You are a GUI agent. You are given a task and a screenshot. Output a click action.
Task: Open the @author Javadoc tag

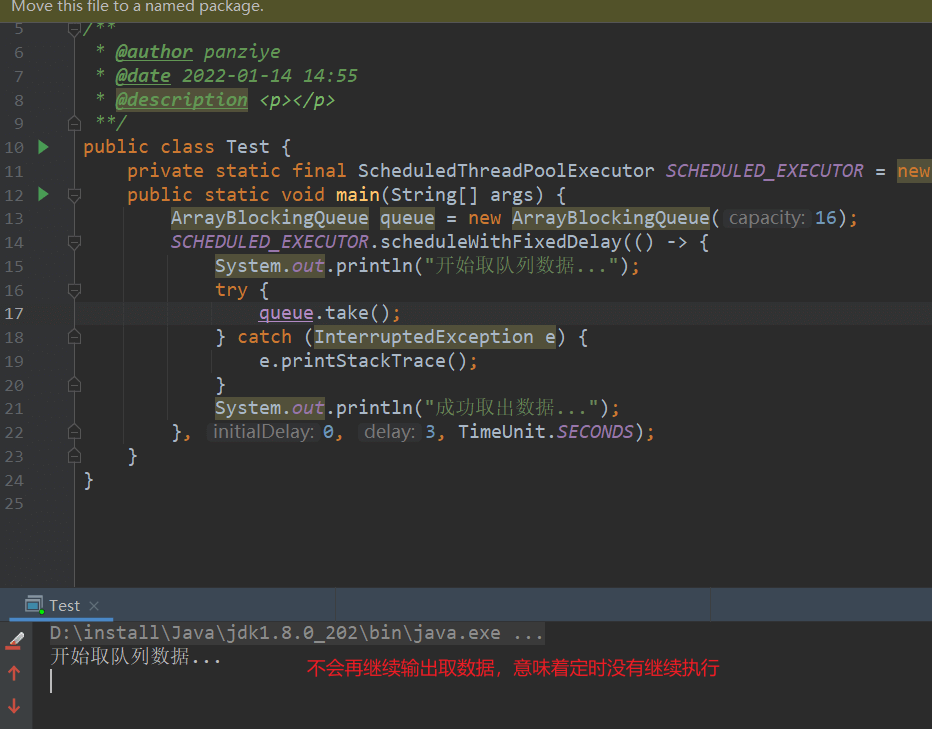point(154,52)
